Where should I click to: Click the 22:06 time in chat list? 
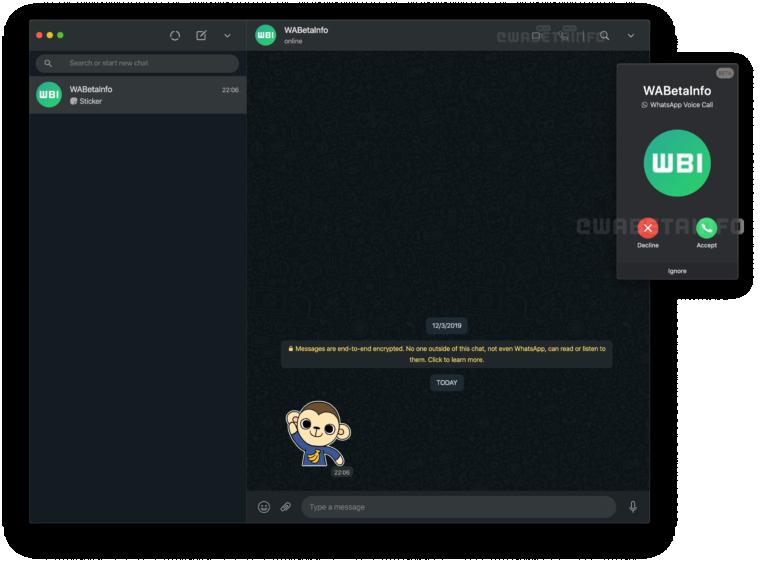point(230,90)
